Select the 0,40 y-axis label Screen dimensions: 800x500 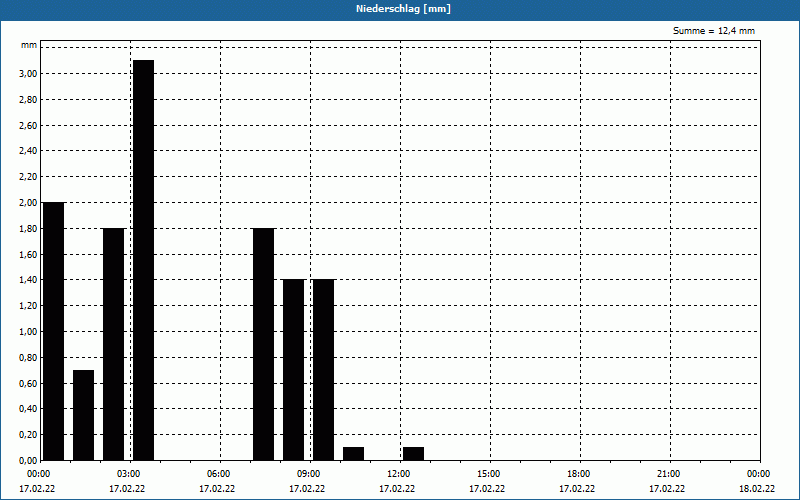28,409
